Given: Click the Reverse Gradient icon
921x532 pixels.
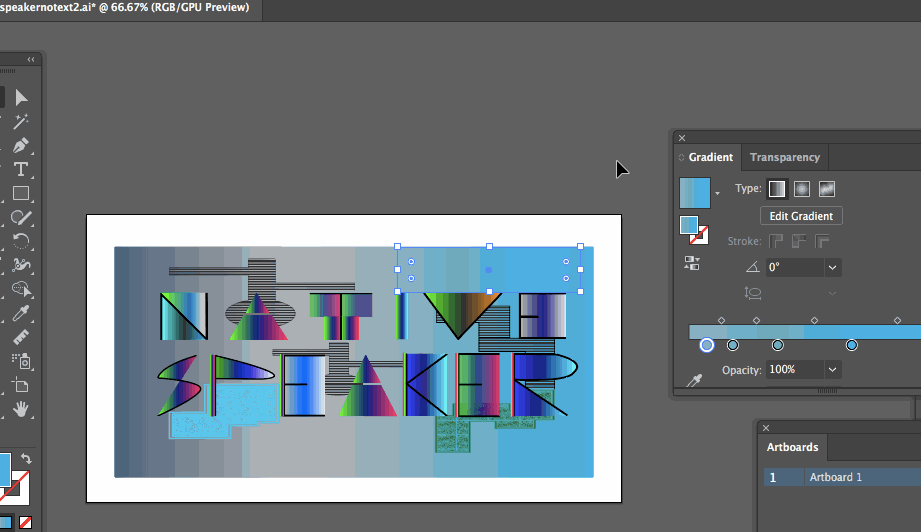Looking at the screenshot, I should [x=692, y=263].
